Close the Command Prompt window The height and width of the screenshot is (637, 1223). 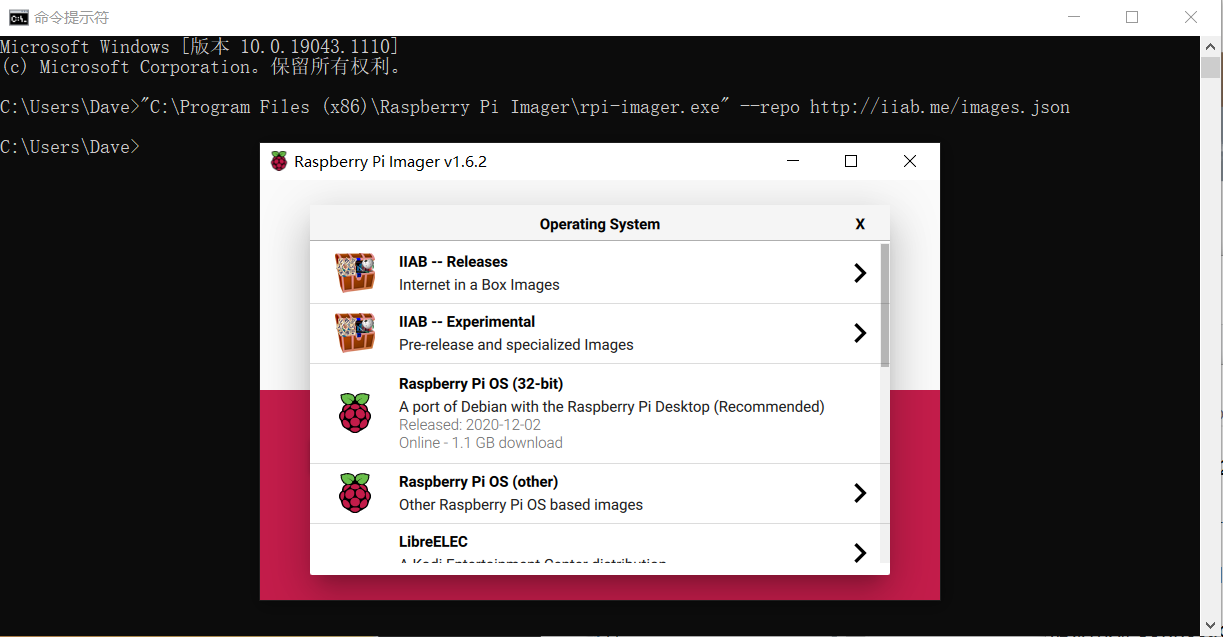(x=1191, y=17)
